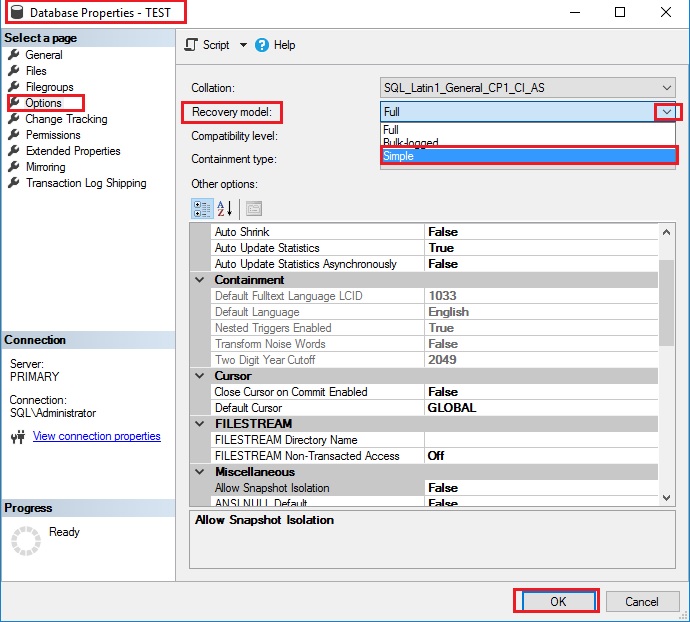Open the General page
690x622 pixels.
(44, 55)
